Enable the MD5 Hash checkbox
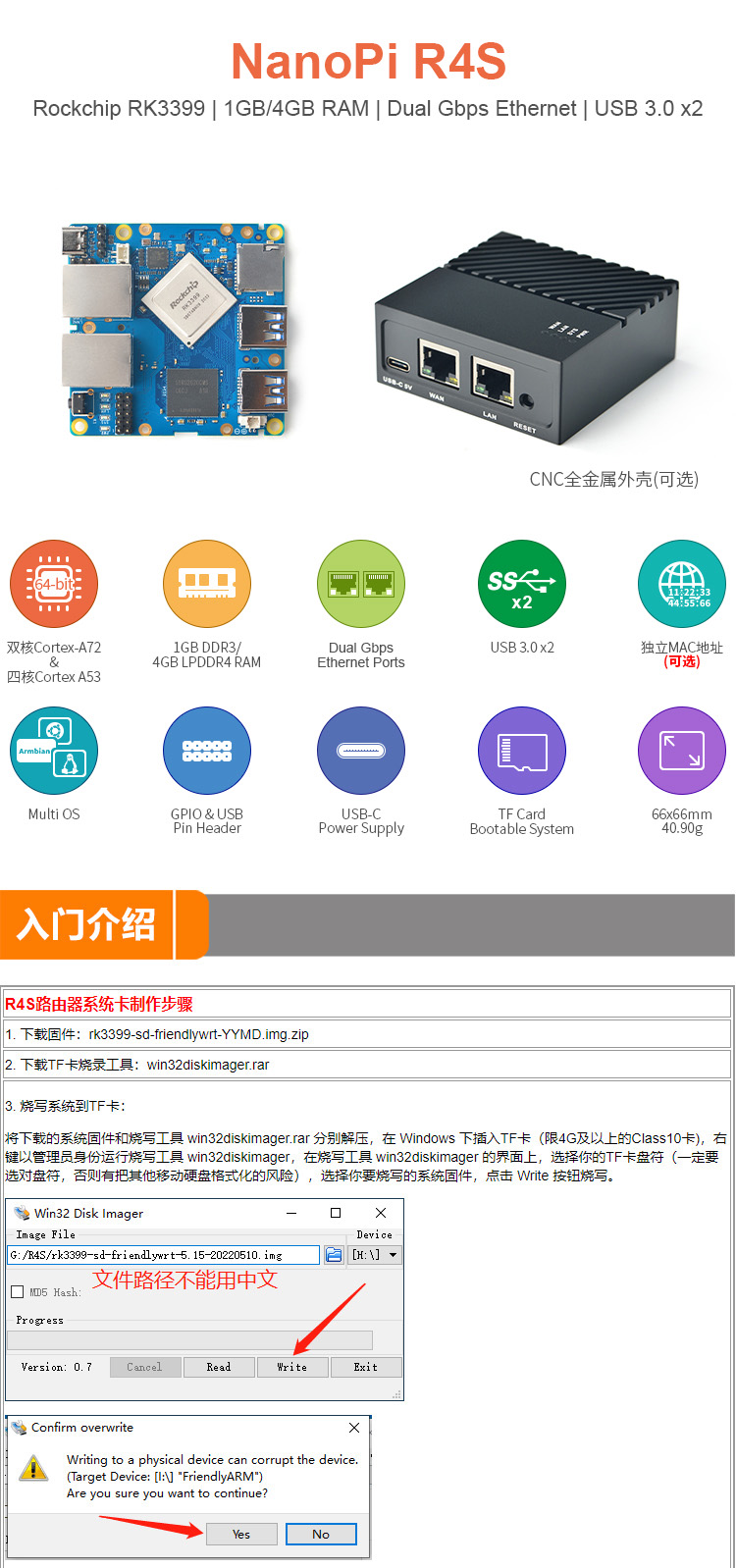 17,1291
